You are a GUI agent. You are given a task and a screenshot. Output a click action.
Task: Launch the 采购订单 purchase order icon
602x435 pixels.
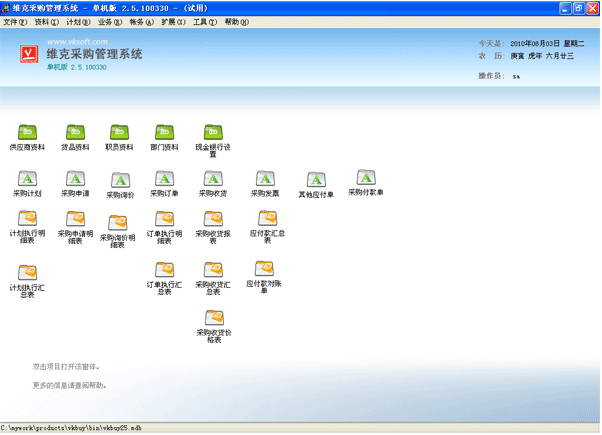point(164,184)
